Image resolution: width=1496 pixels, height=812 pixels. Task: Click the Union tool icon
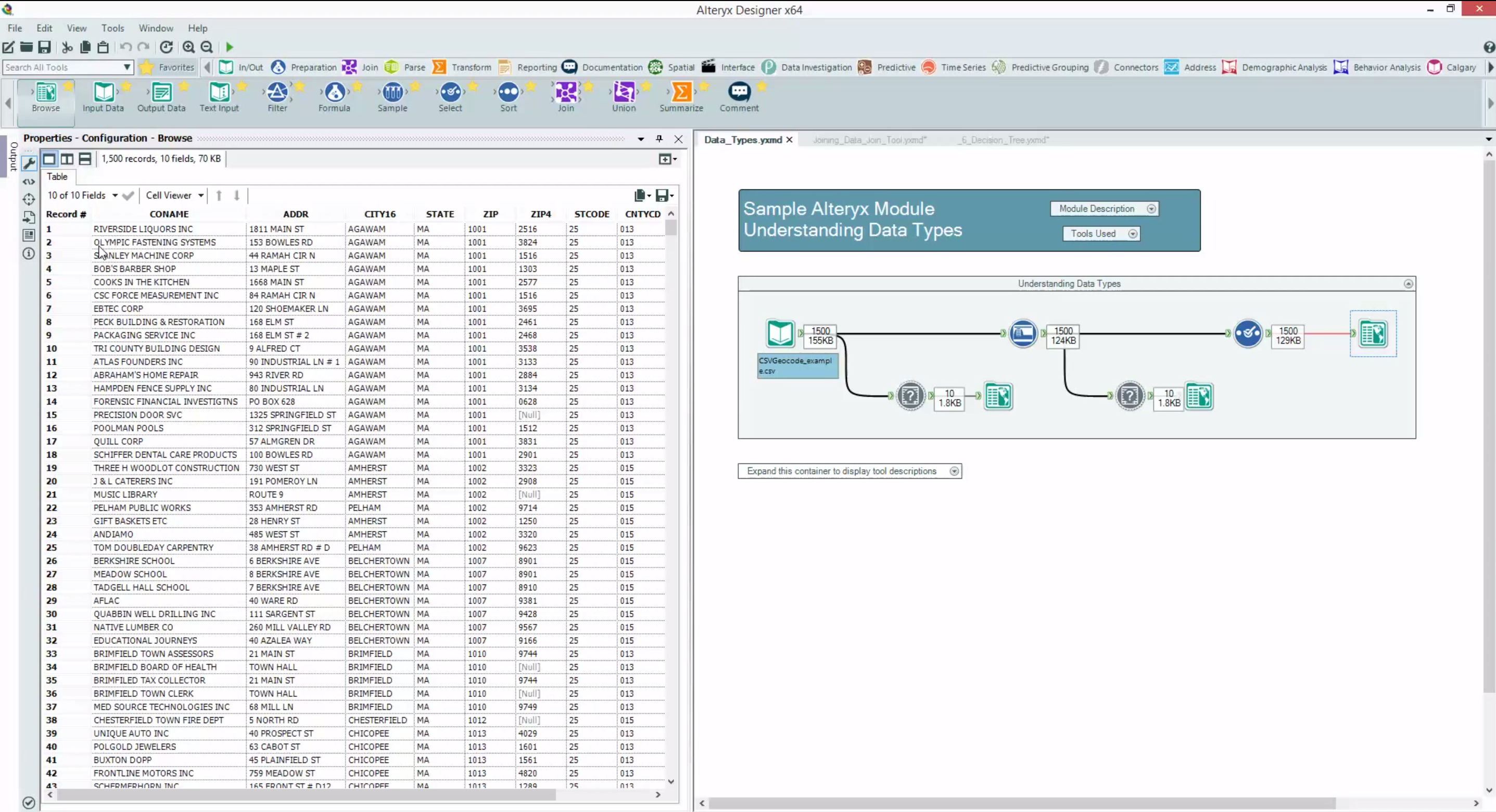(623, 93)
